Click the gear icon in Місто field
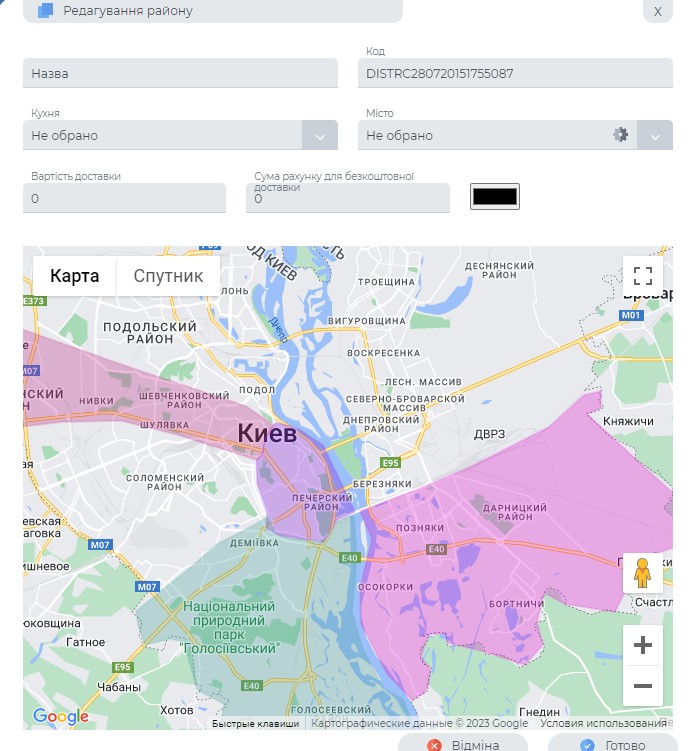 (621, 135)
